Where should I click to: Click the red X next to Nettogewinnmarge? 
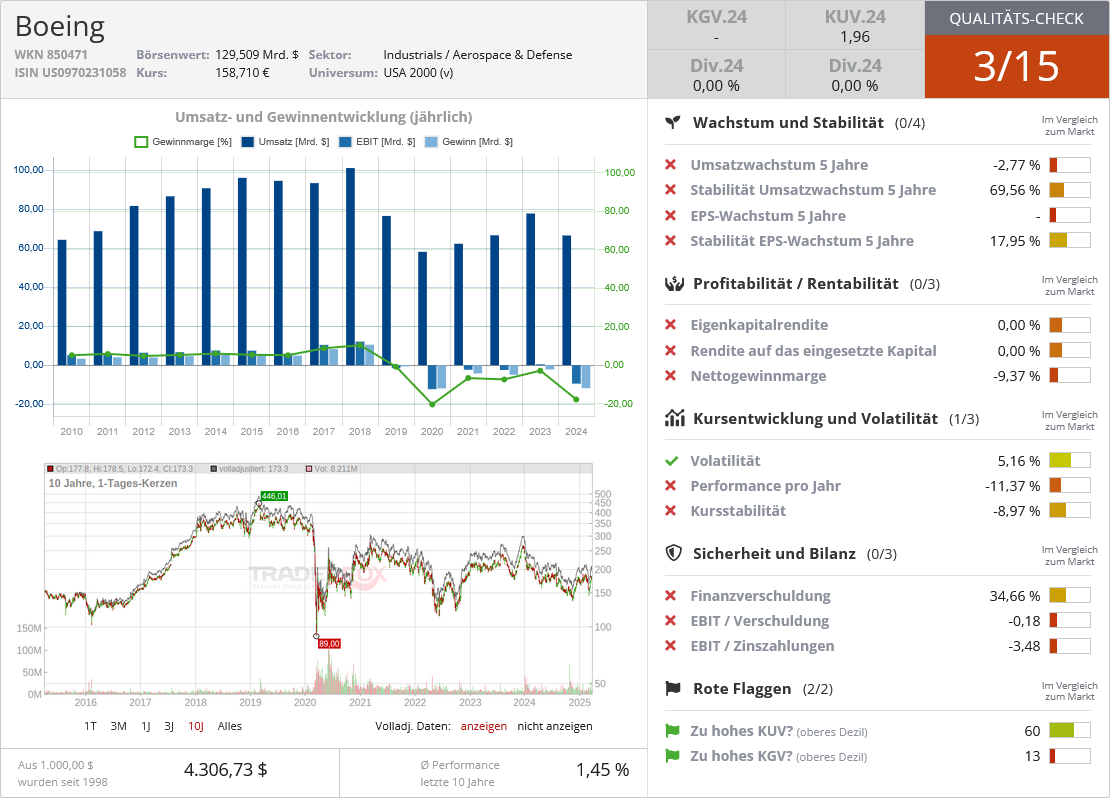tap(670, 375)
